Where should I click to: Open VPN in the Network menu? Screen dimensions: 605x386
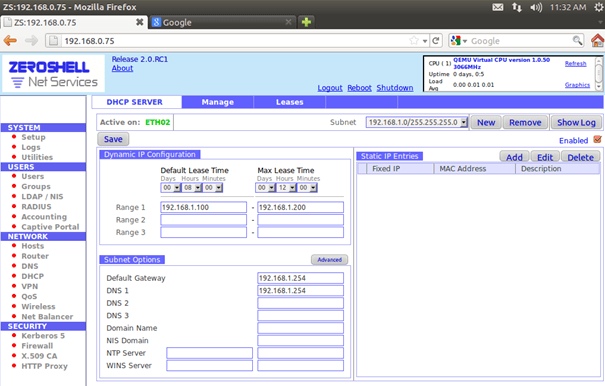point(30,286)
